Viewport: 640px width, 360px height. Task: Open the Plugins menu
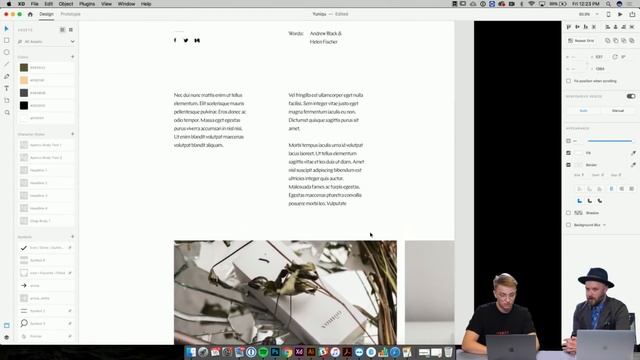tap(87, 4)
